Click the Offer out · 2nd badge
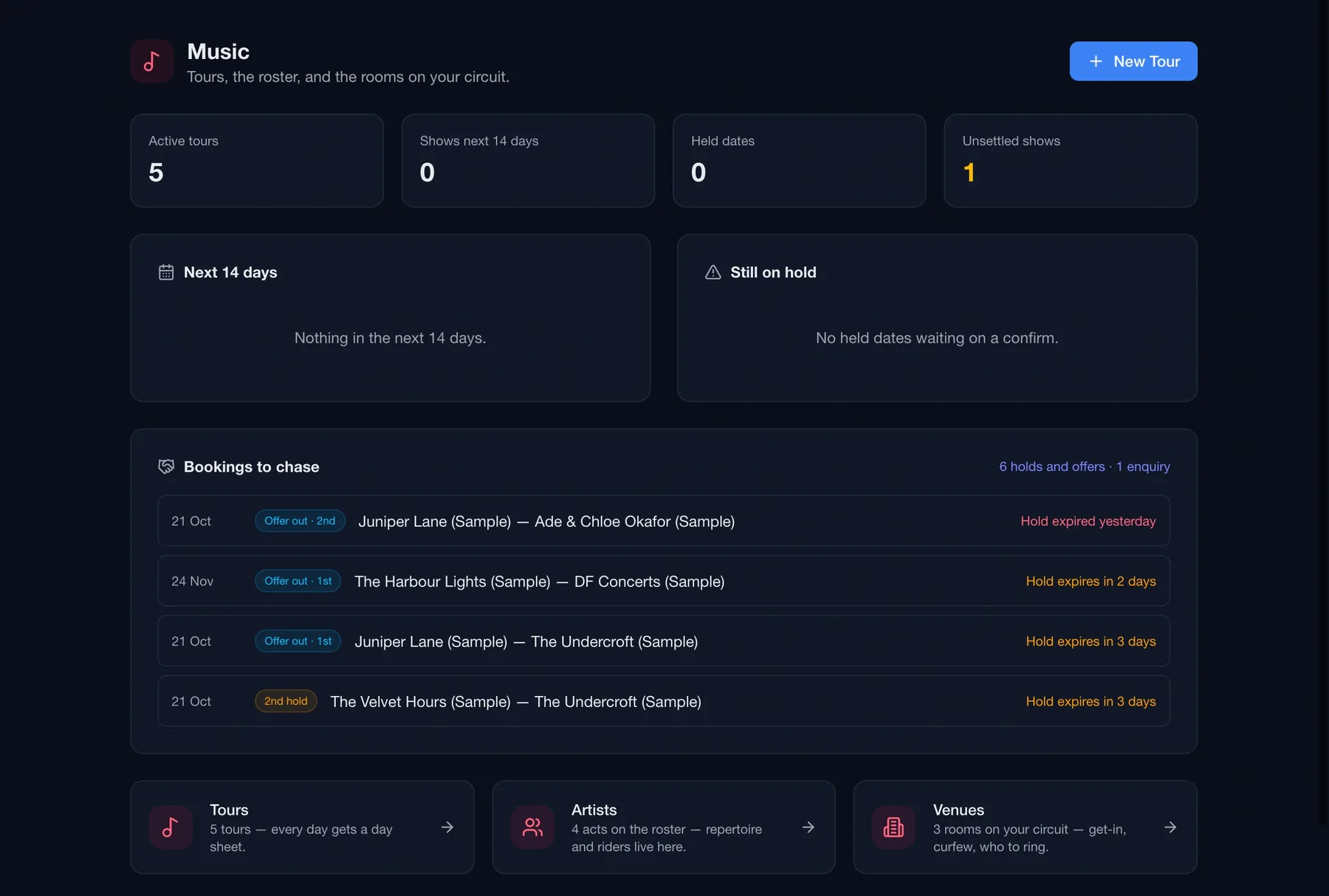 [300, 521]
